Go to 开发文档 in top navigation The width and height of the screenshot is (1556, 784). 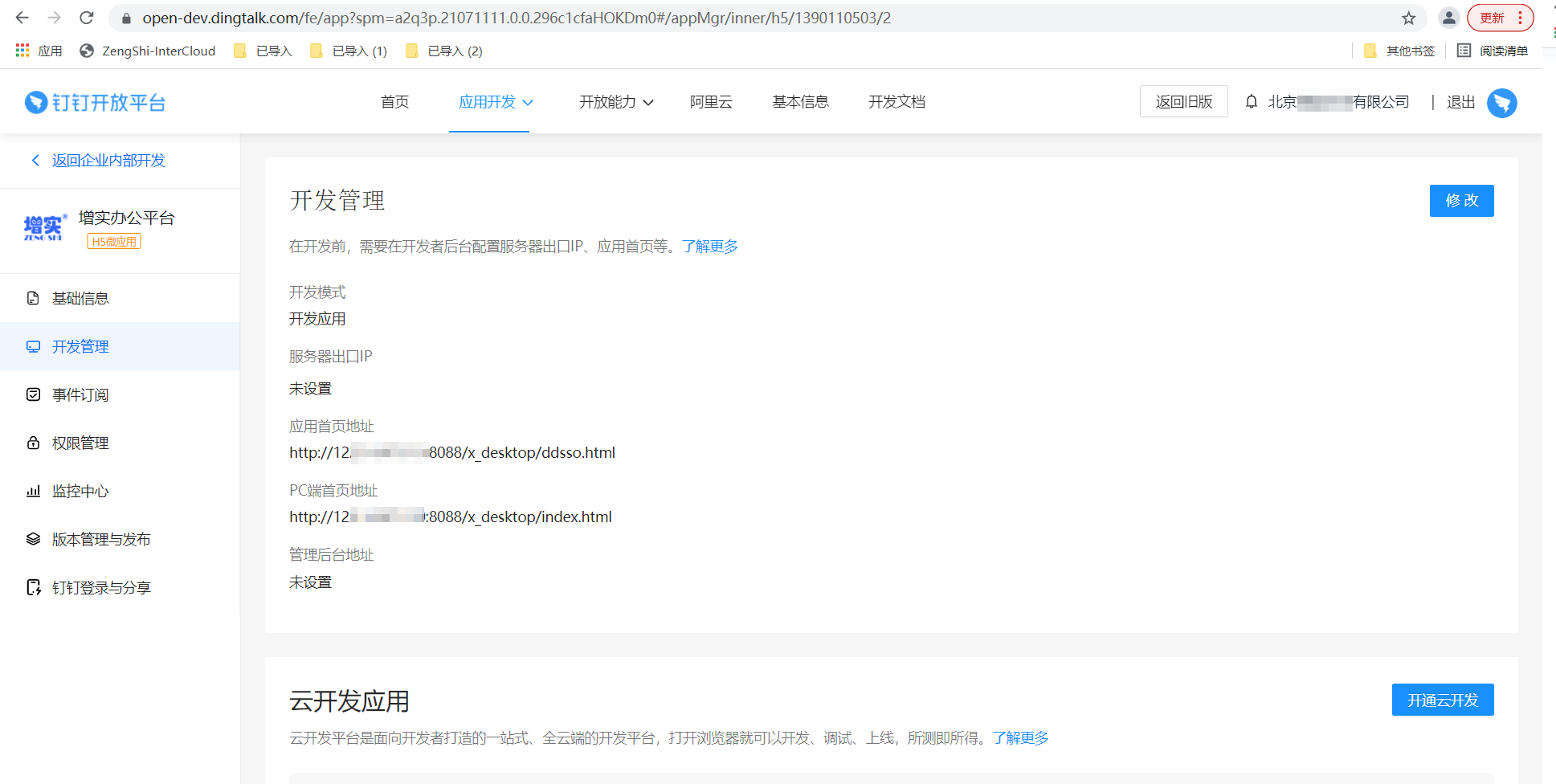point(896,102)
